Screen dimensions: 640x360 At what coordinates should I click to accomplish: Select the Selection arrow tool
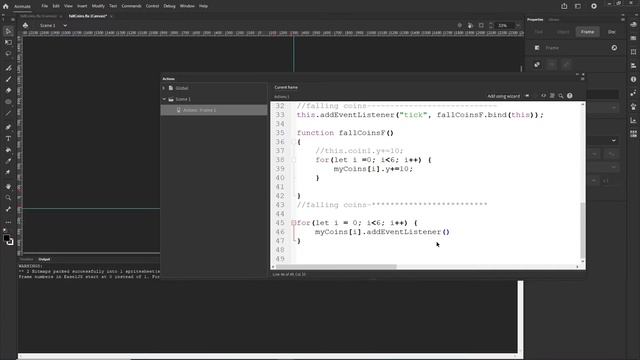pos(8,31)
